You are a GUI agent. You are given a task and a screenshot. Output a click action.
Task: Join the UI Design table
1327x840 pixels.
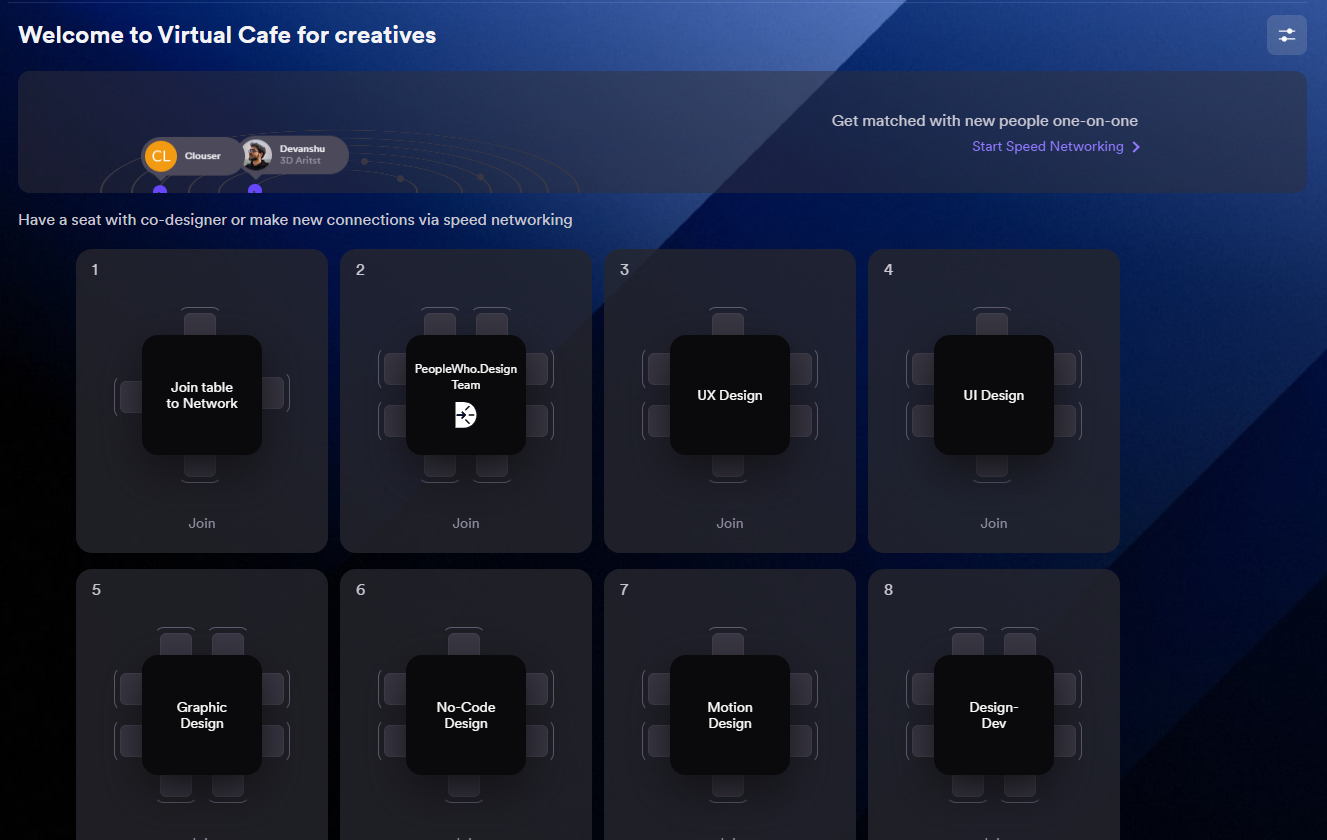(x=993, y=522)
